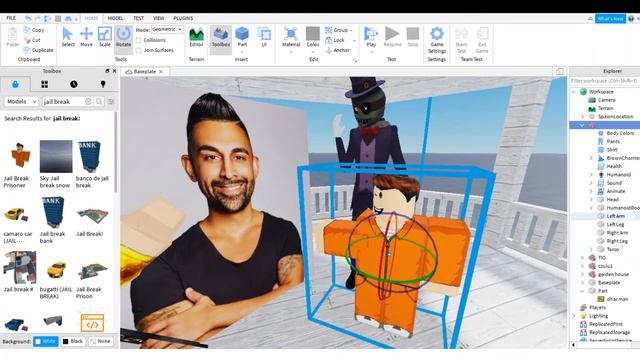Open Game Settings

[437, 40]
